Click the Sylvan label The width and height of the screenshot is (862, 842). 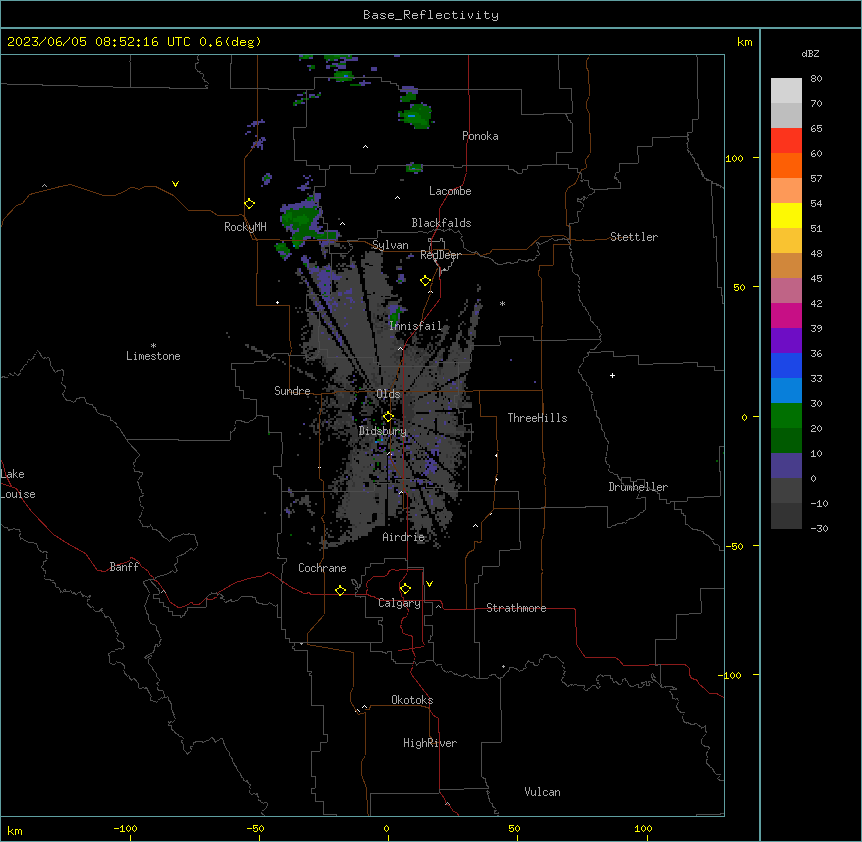(x=390, y=245)
